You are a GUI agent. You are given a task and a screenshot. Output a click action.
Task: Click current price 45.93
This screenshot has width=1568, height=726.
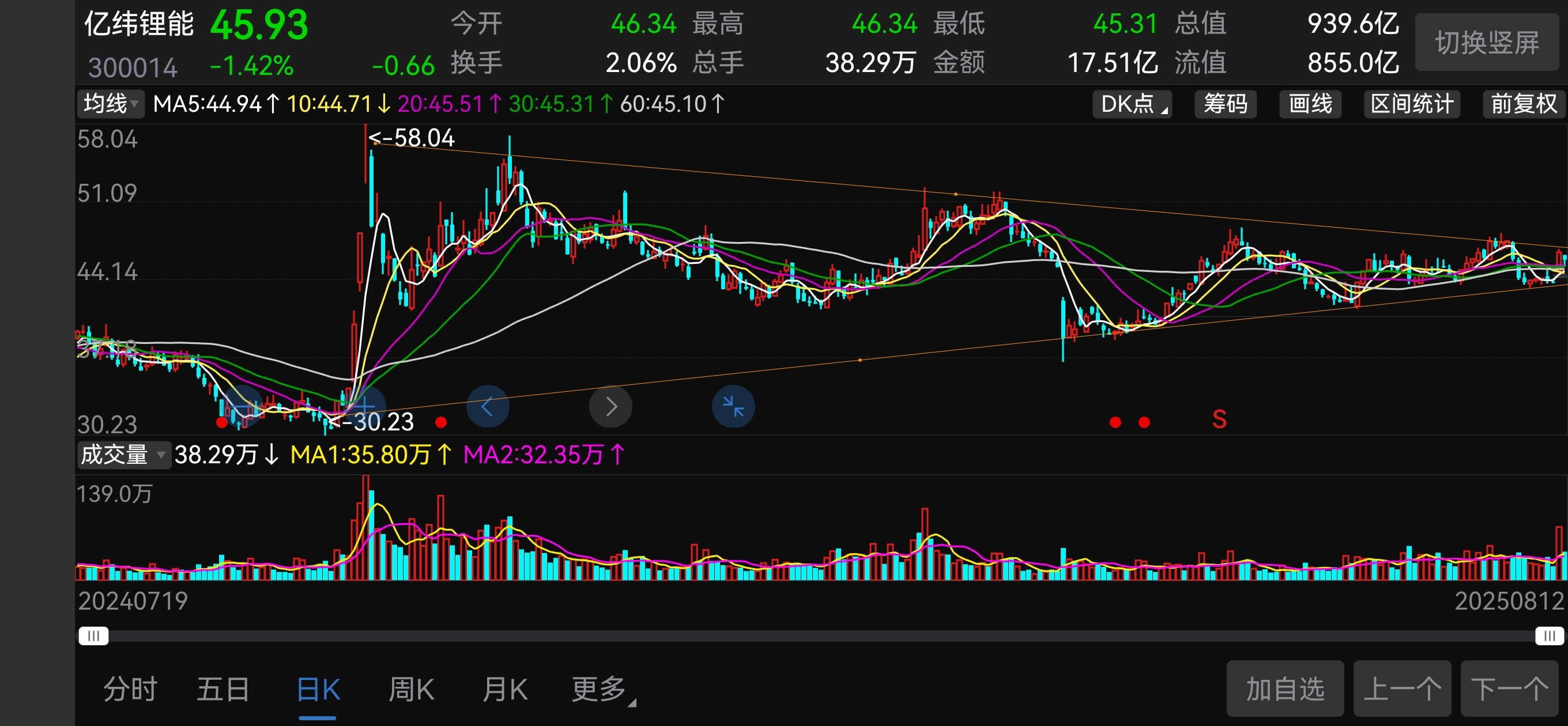[x=259, y=25]
